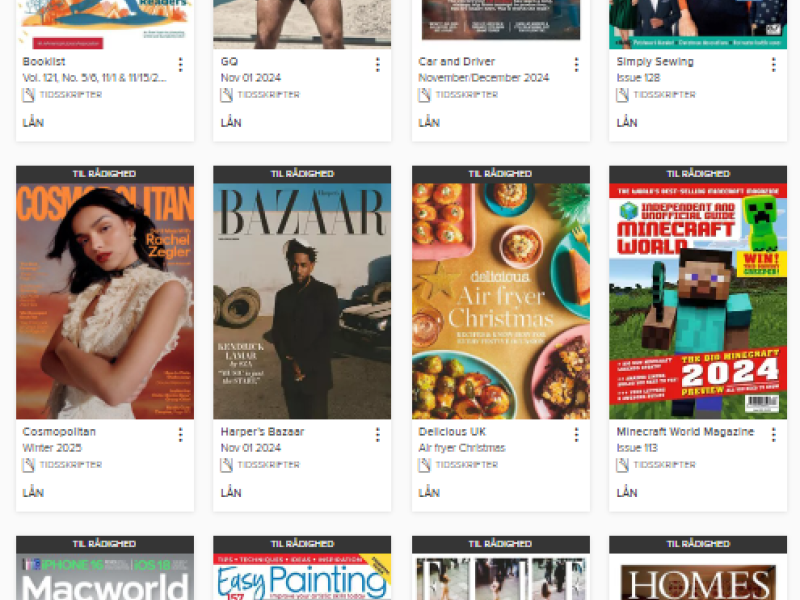Borrow Harper's Bazaar using LÅN

(231, 493)
